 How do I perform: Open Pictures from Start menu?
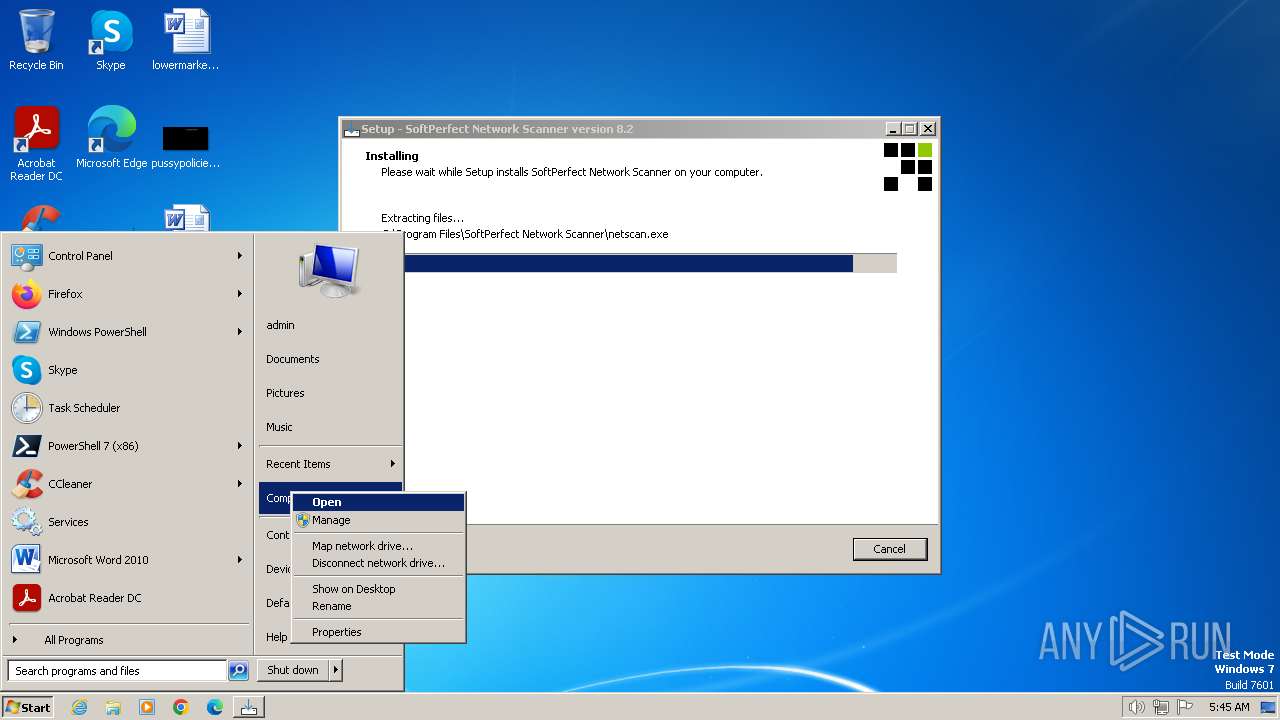pyautogui.click(x=330, y=393)
